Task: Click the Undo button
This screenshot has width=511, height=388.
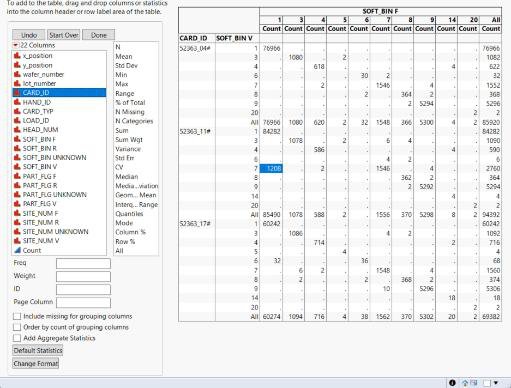Action: click(29, 35)
